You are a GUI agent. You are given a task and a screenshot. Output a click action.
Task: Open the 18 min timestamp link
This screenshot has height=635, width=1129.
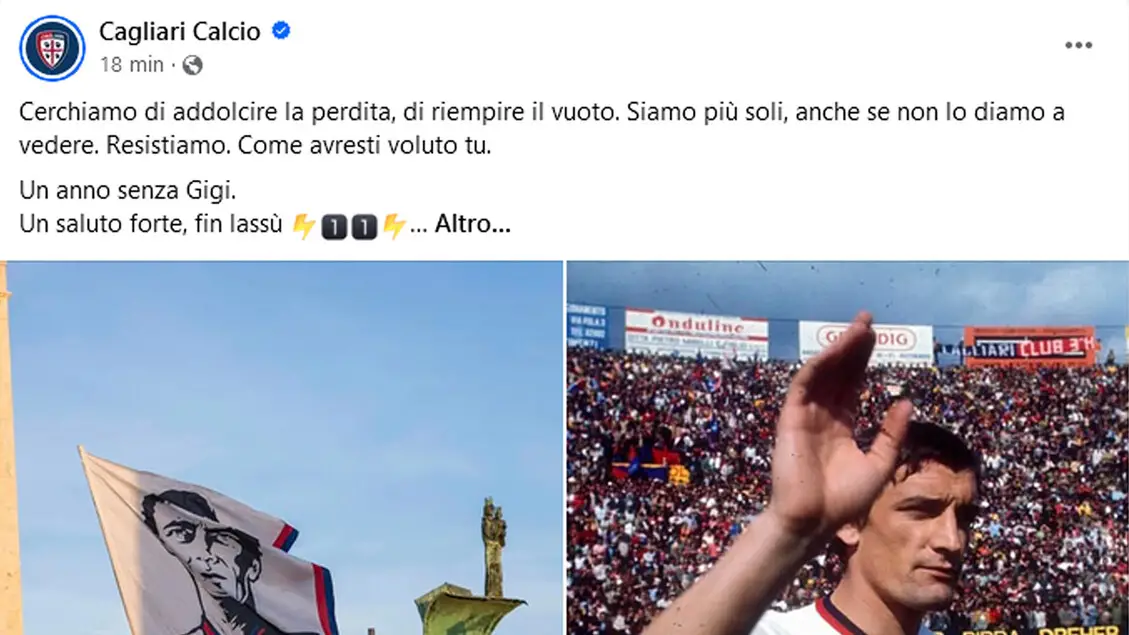point(132,66)
